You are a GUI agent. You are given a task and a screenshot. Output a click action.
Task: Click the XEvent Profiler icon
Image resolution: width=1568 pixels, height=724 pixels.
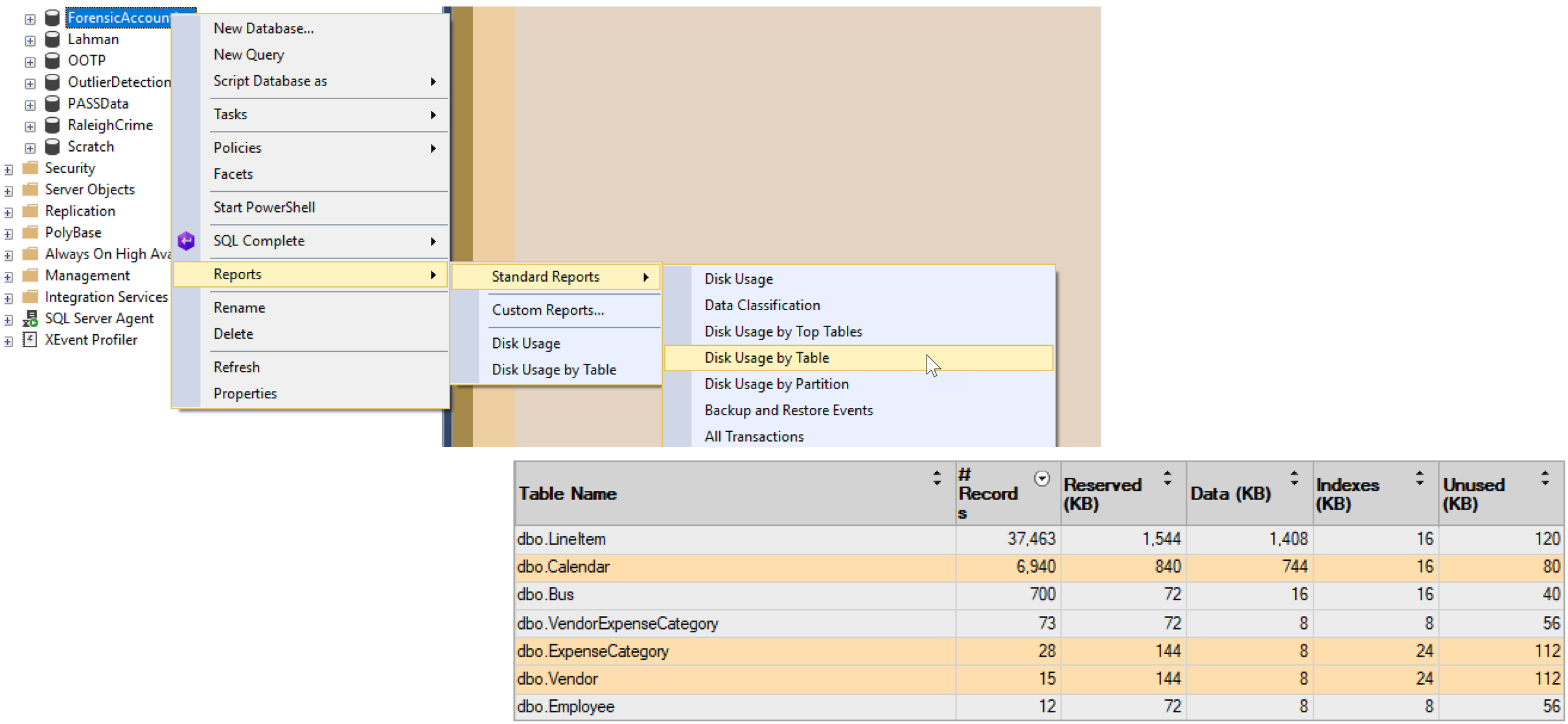[30, 340]
